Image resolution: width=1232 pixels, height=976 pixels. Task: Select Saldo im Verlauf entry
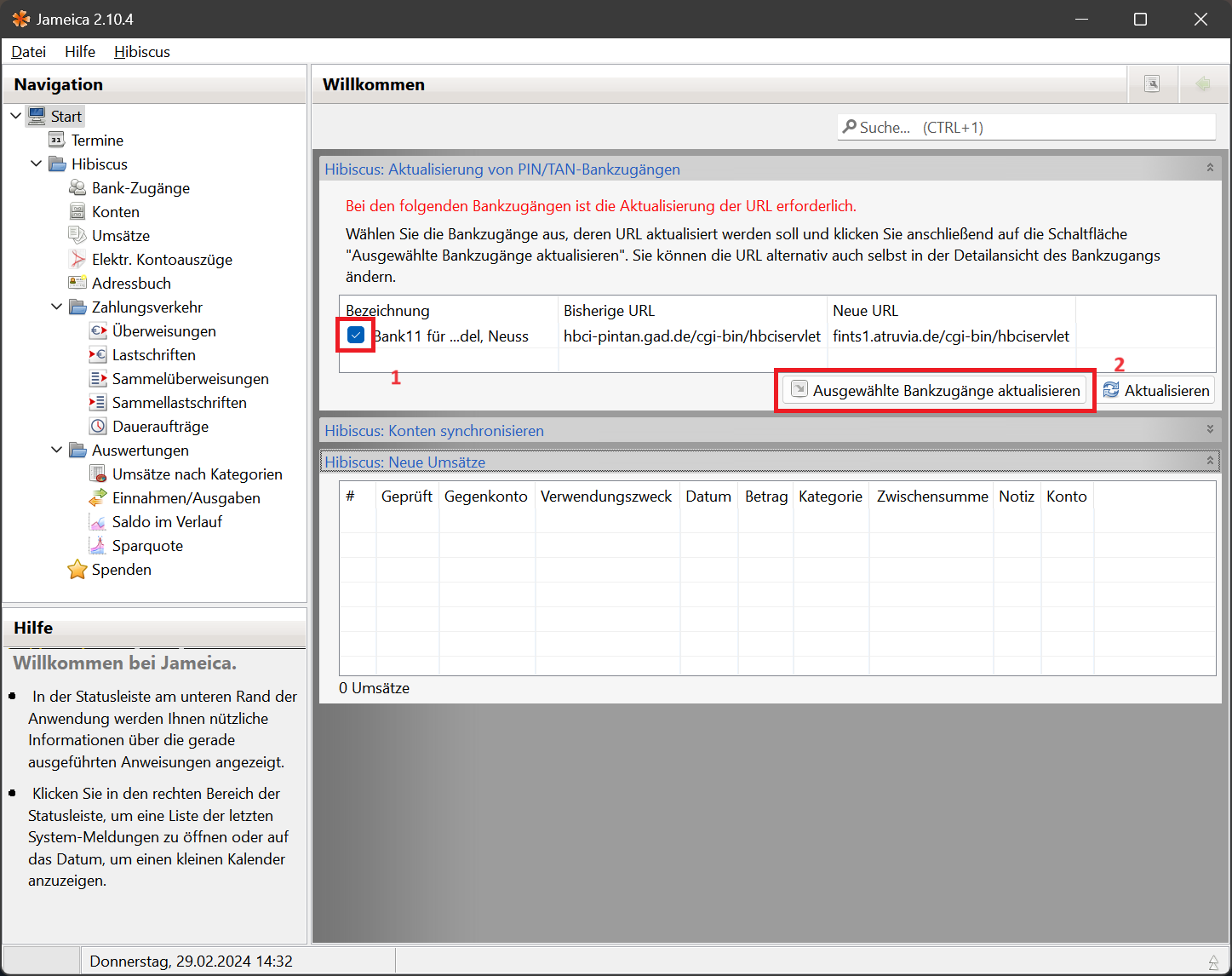click(167, 521)
